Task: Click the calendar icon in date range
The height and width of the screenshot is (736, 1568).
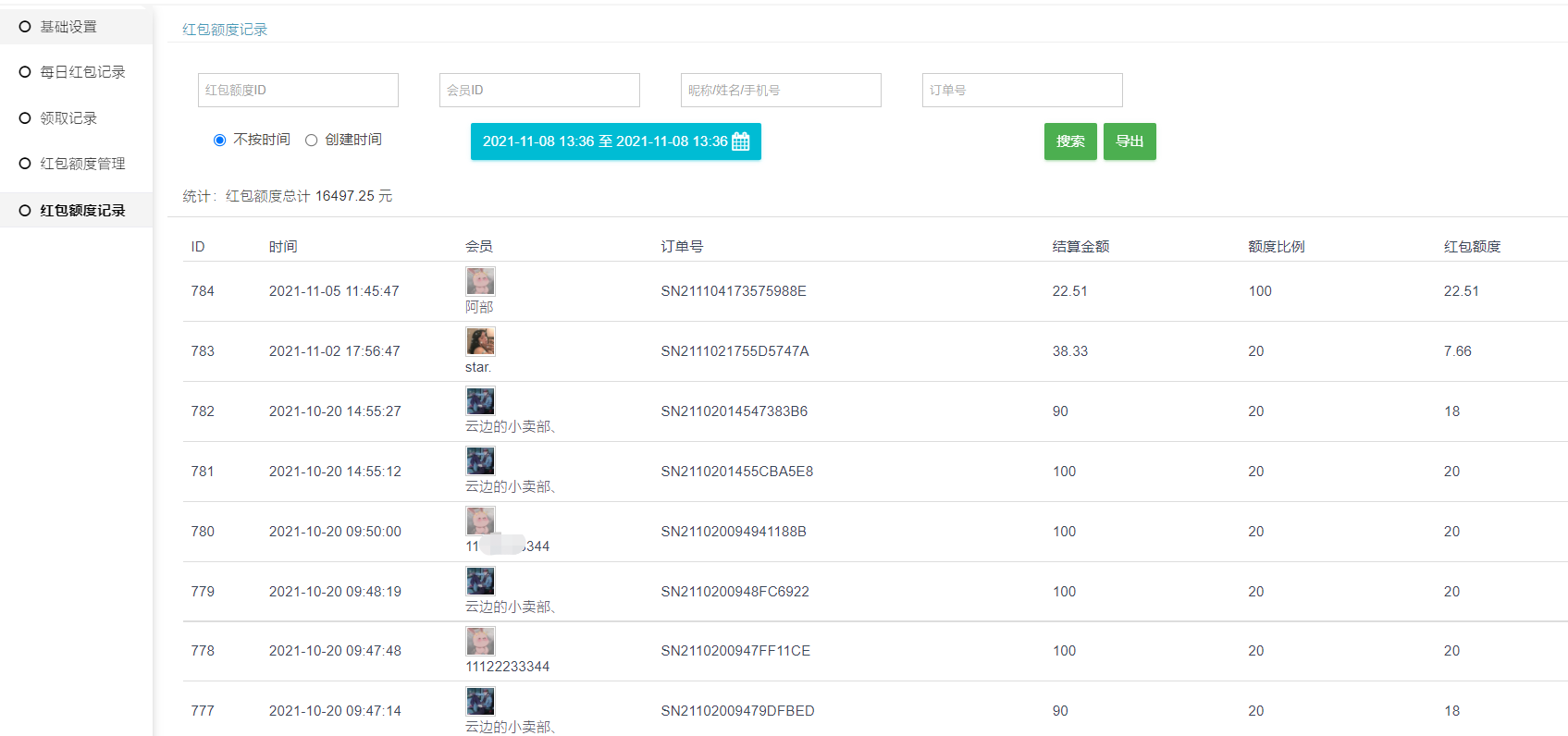Action: tap(741, 141)
